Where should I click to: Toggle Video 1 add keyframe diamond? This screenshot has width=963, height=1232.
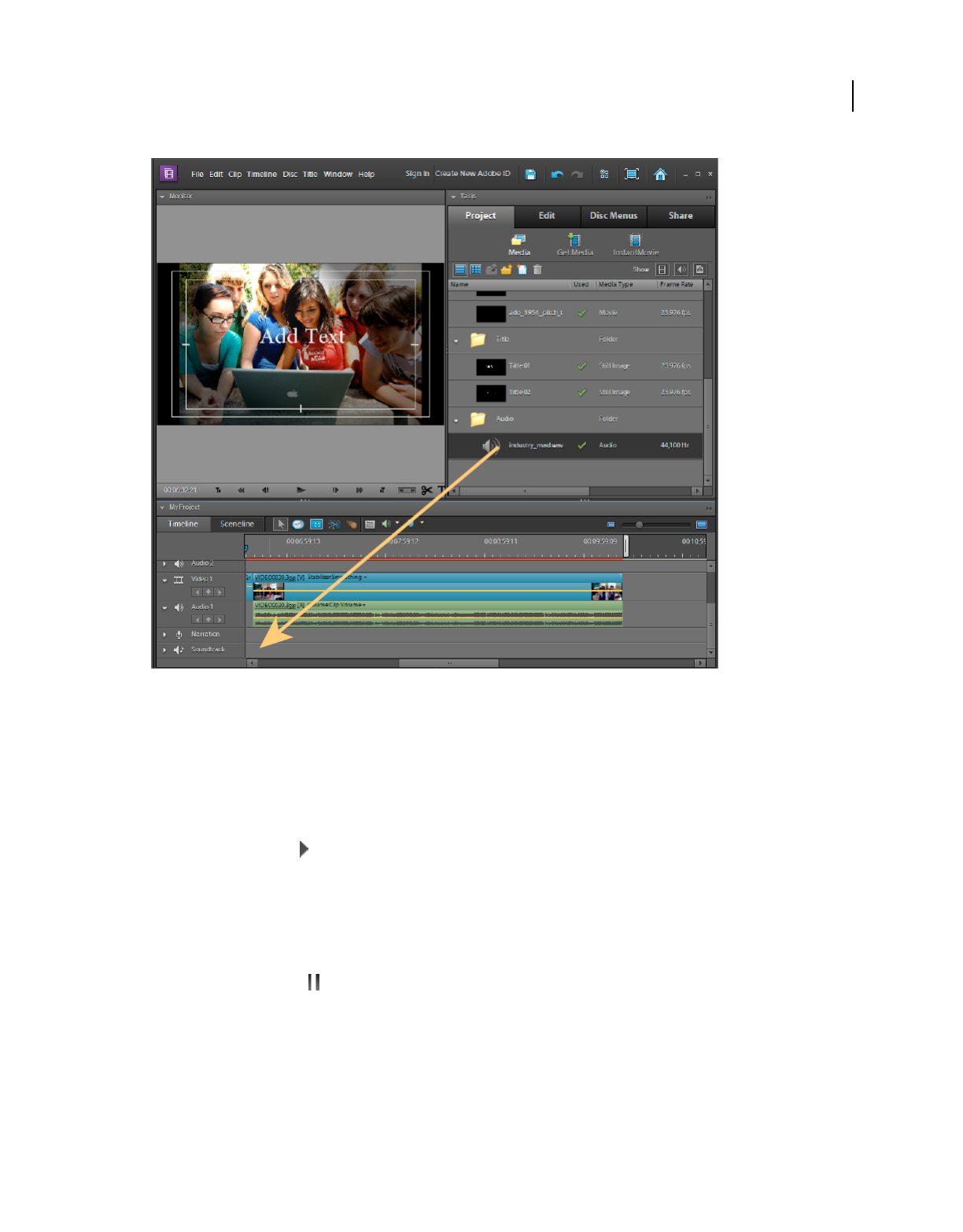[208, 592]
